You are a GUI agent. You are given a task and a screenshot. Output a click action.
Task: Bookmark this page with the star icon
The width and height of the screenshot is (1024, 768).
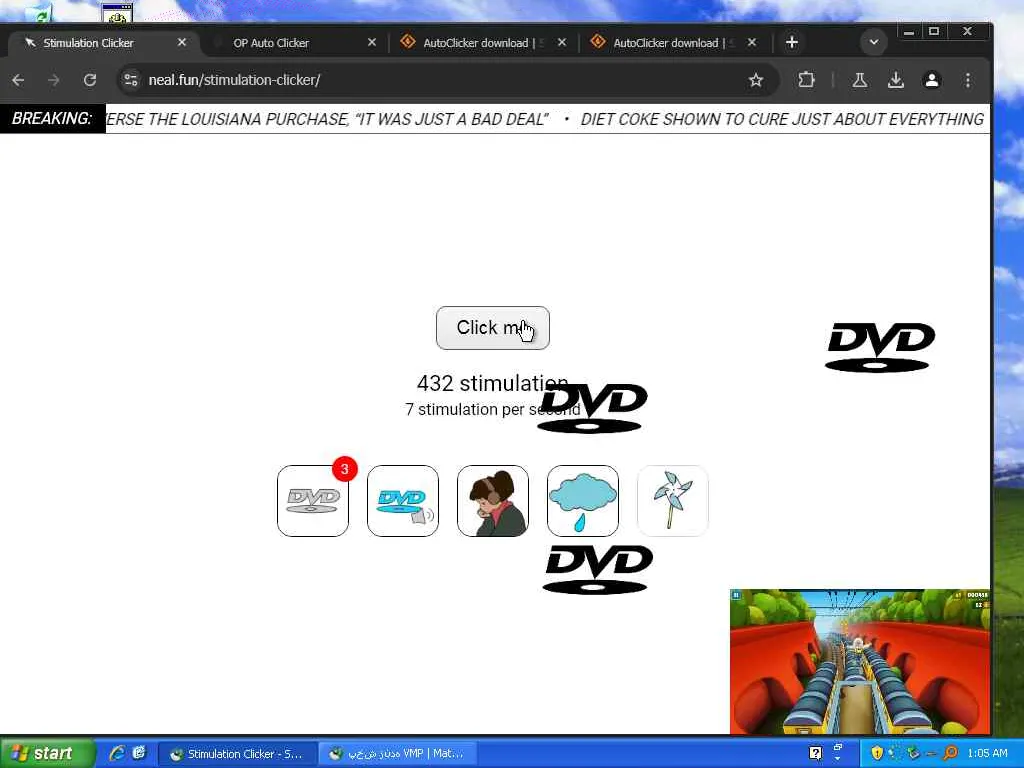click(x=756, y=80)
